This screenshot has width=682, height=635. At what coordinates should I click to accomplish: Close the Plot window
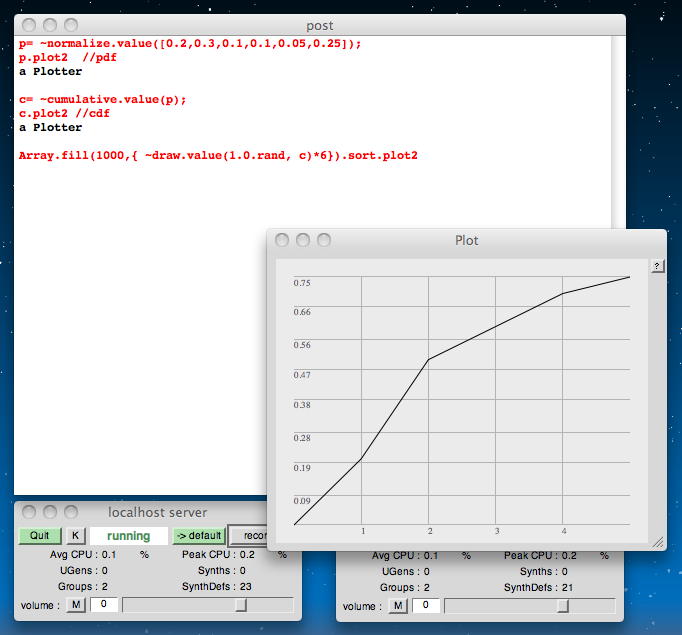(x=283, y=240)
